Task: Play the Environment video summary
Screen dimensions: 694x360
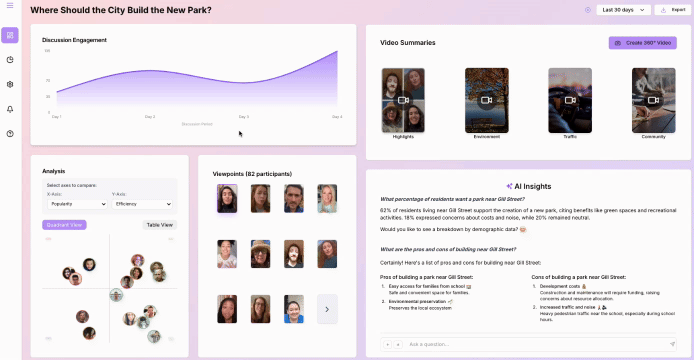Action: (487, 101)
